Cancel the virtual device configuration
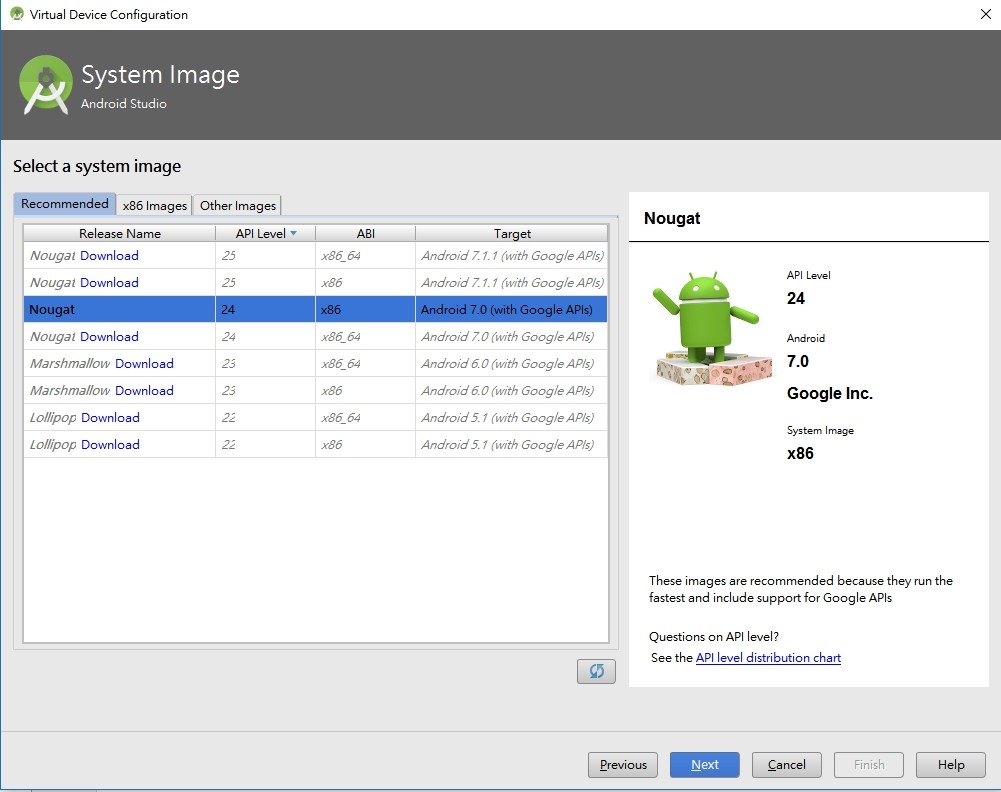The width and height of the screenshot is (1001, 792). pyautogui.click(x=786, y=765)
